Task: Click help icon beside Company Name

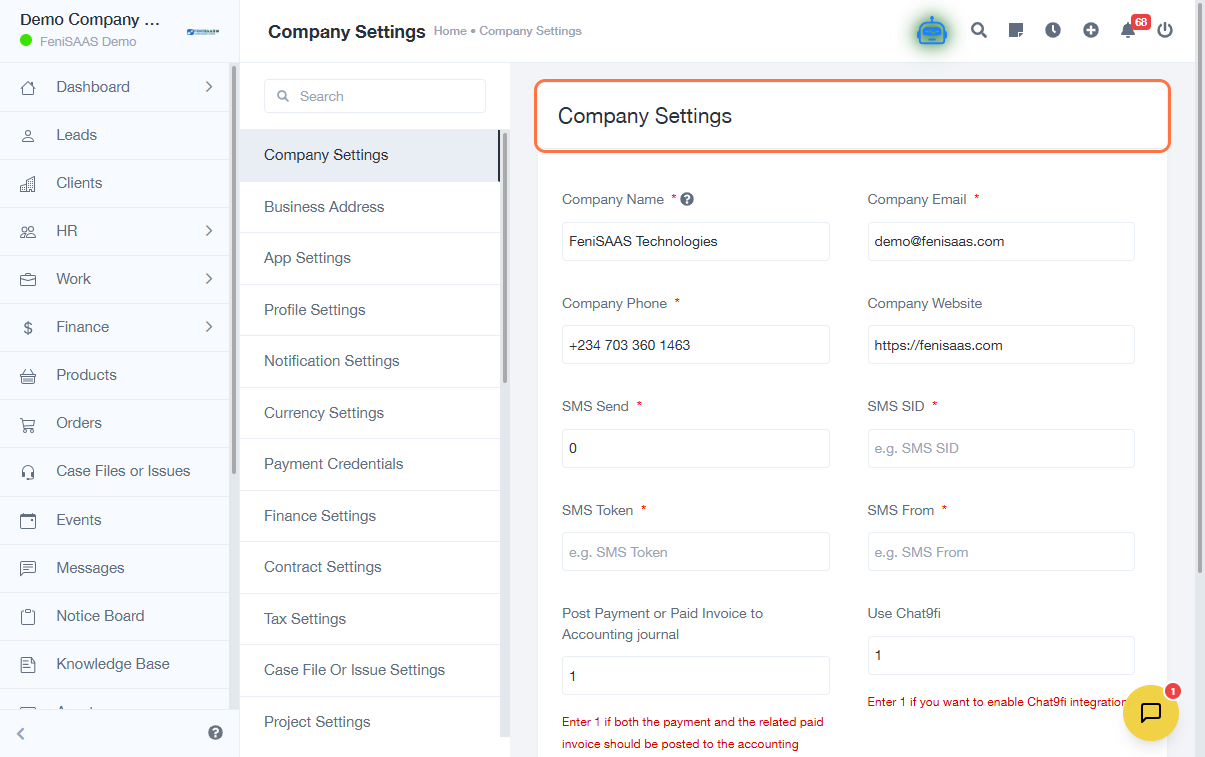Action: pos(687,199)
